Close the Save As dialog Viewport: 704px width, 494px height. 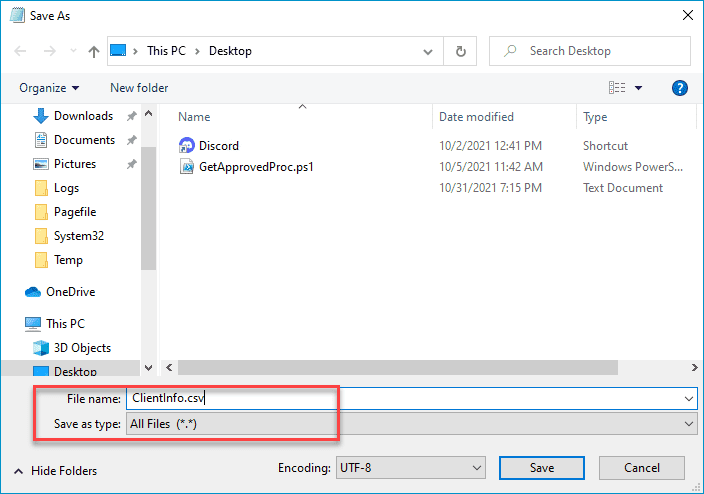click(x=687, y=15)
